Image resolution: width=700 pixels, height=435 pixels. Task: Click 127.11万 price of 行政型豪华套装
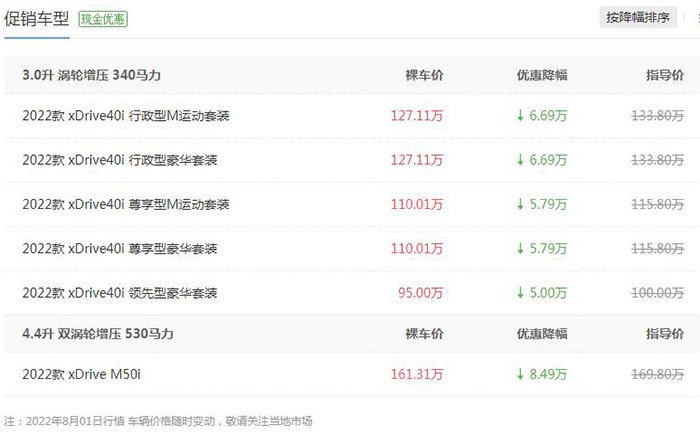click(x=417, y=160)
